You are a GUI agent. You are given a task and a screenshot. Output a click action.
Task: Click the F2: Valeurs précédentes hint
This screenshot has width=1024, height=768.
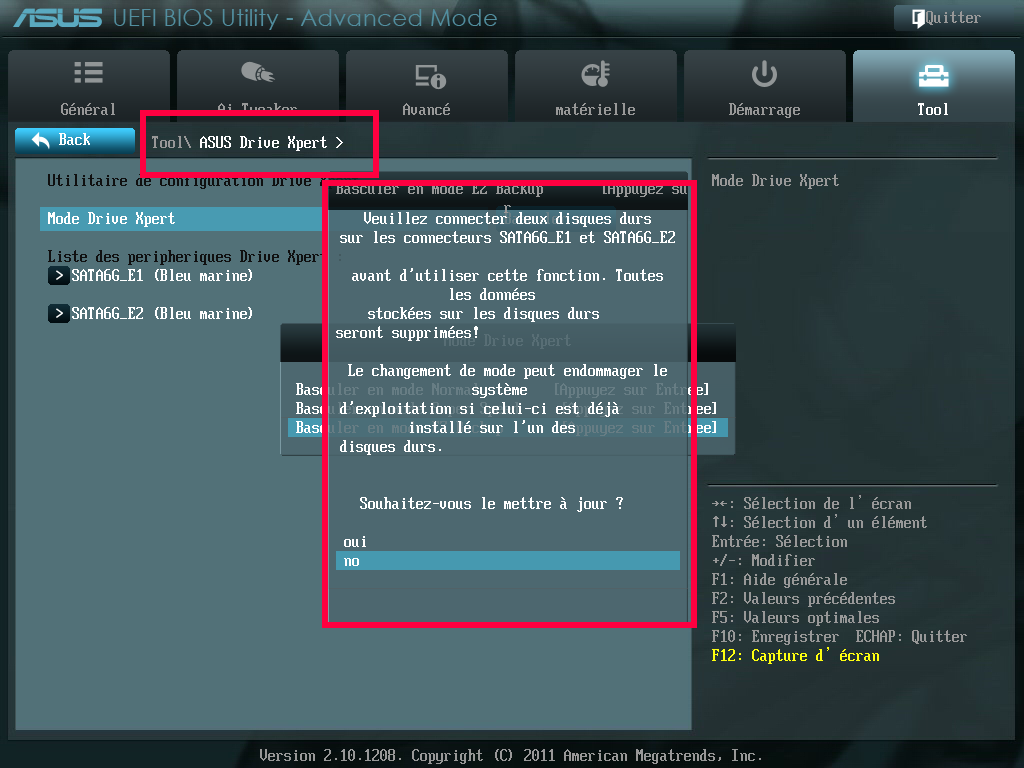[x=803, y=599]
